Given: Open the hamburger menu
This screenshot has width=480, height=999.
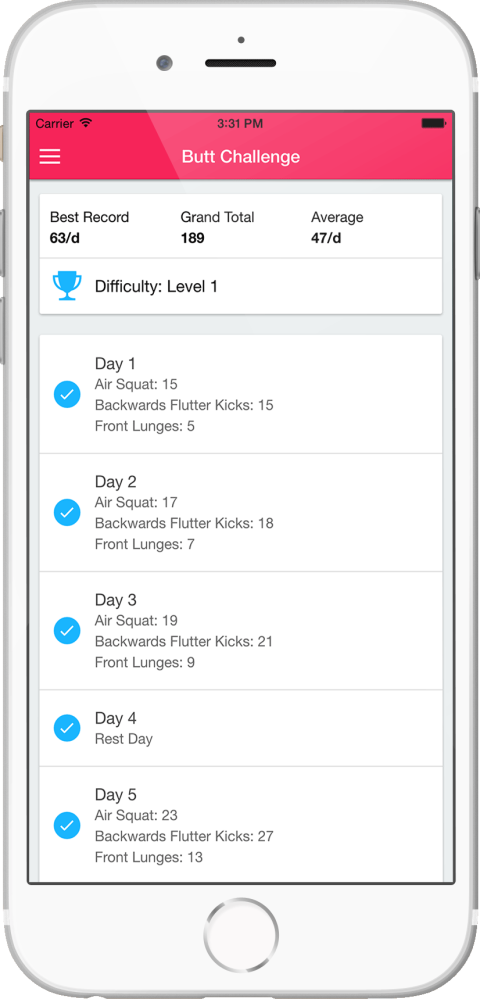Looking at the screenshot, I should (x=50, y=157).
